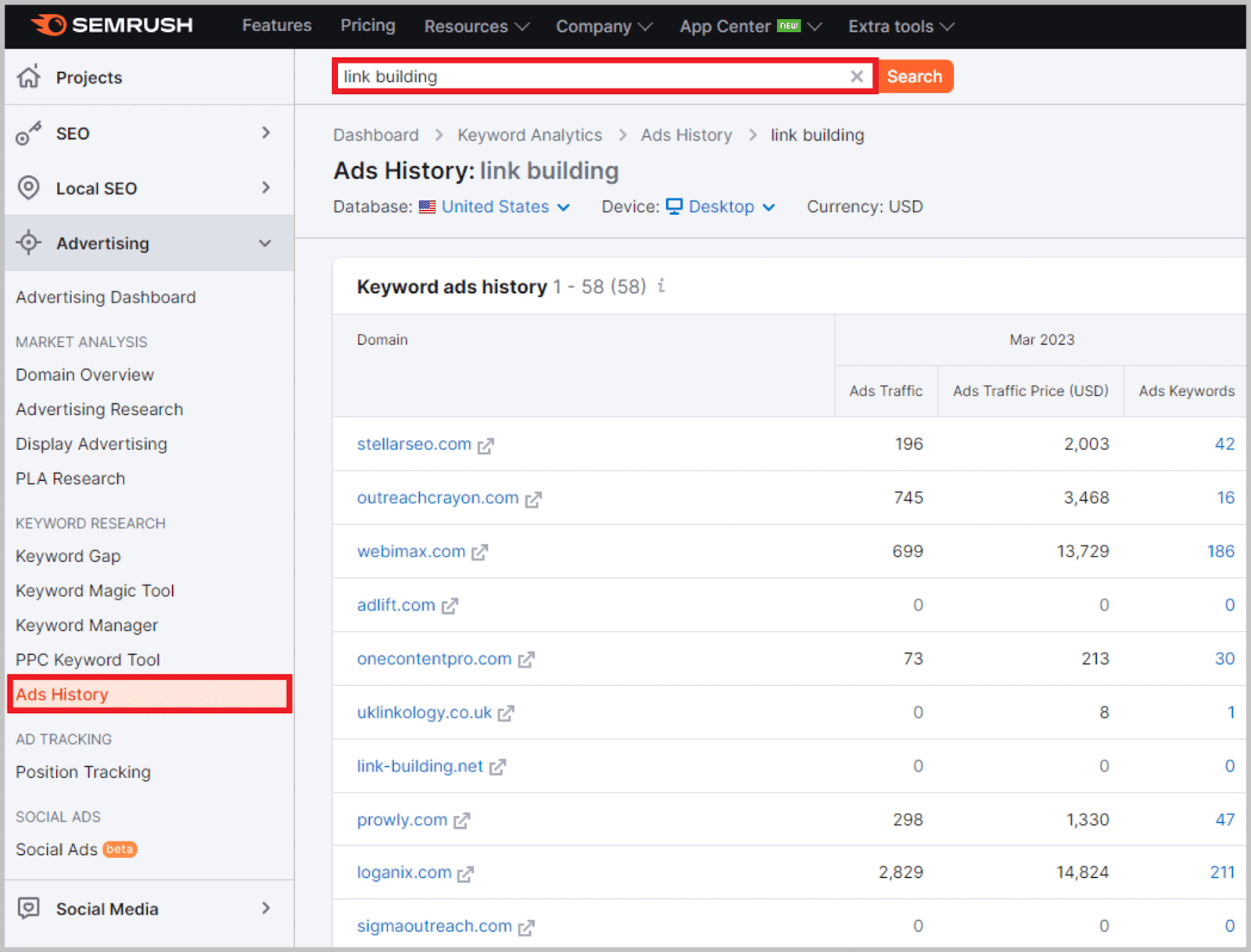Open external link icon for adlift.com

pos(450,607)
